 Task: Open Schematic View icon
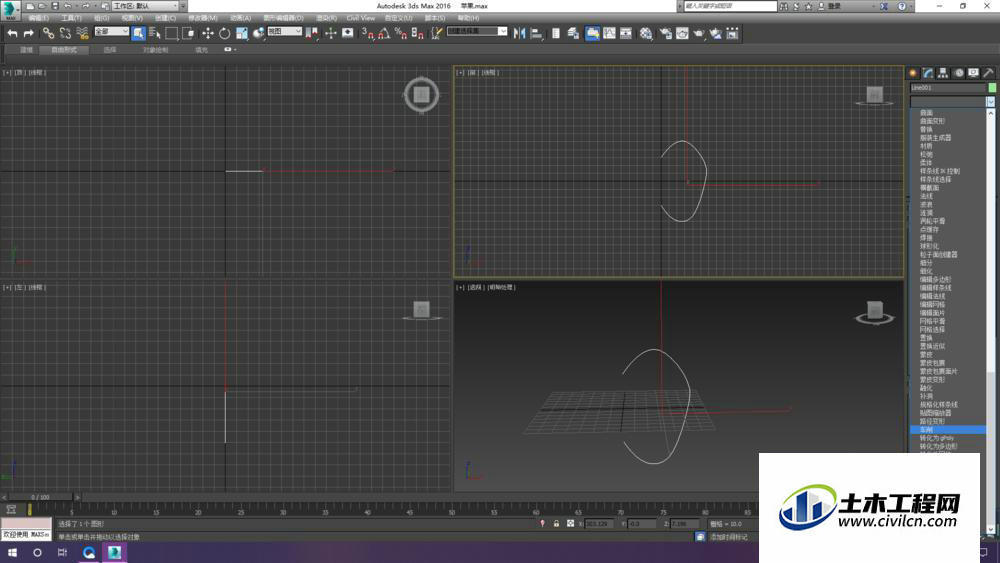click(626, 33)
